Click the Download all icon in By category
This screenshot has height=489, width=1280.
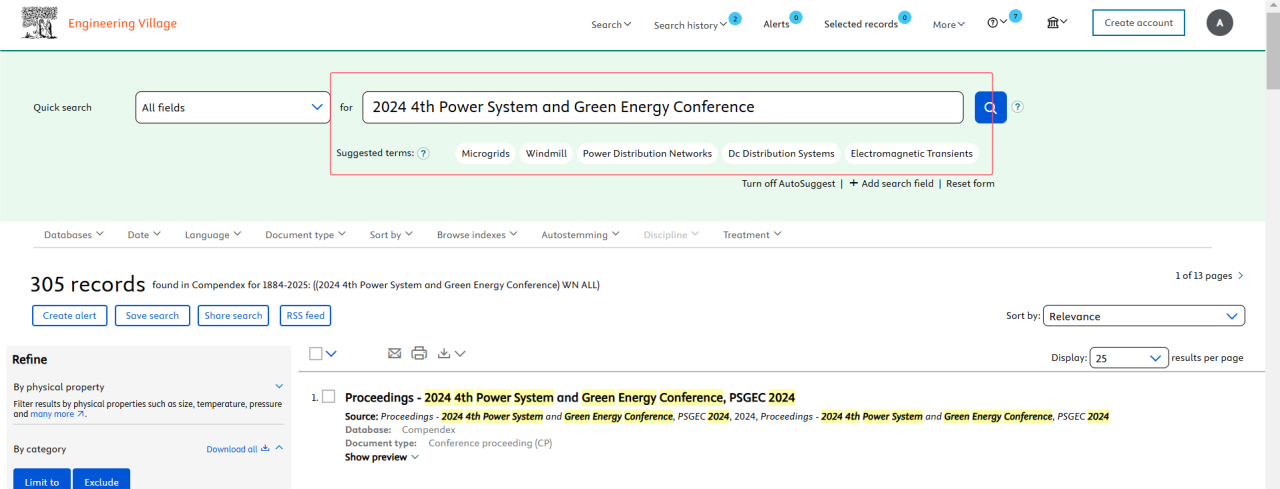click(x=265, y=449)
